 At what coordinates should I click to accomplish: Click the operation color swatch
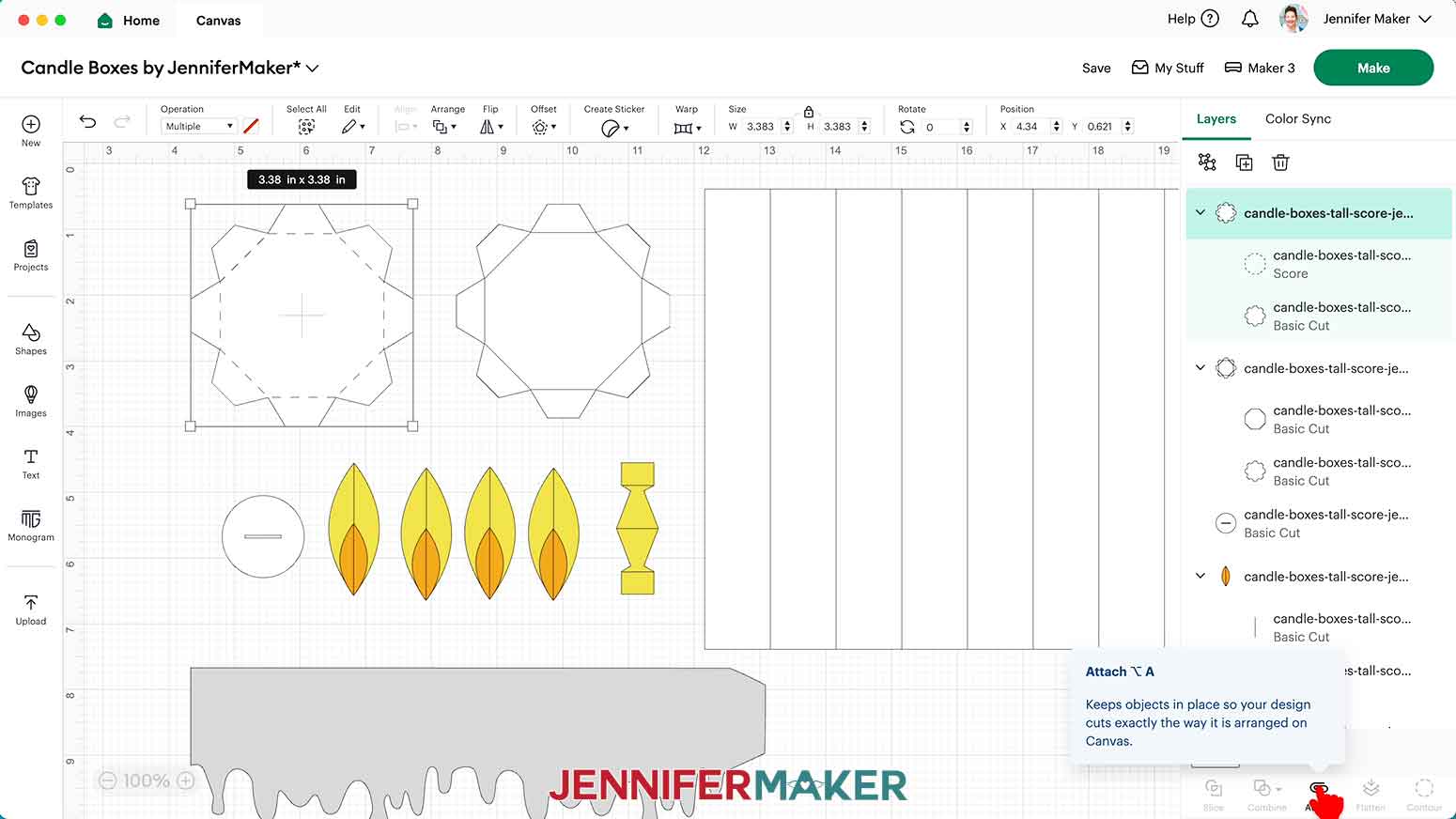click(x=251, y=126)
